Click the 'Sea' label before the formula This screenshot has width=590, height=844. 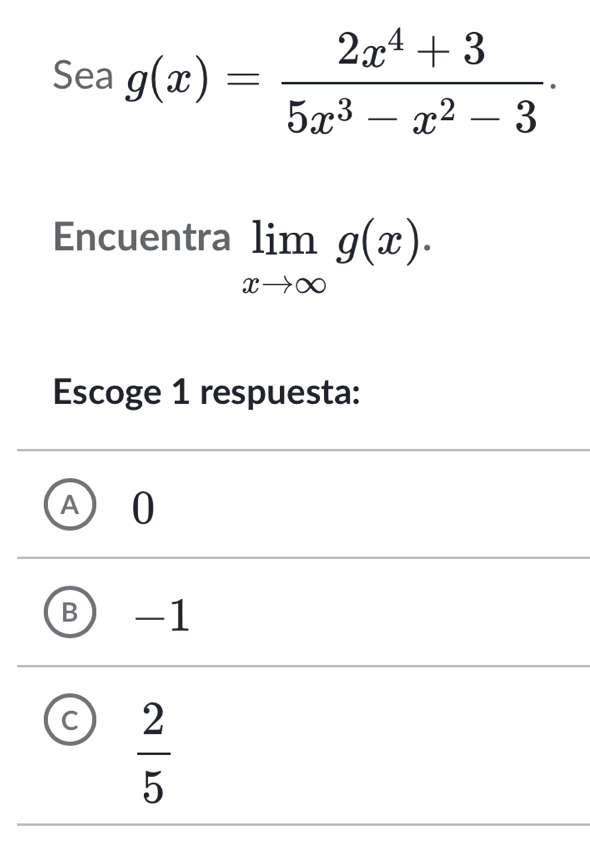(83, 78)
